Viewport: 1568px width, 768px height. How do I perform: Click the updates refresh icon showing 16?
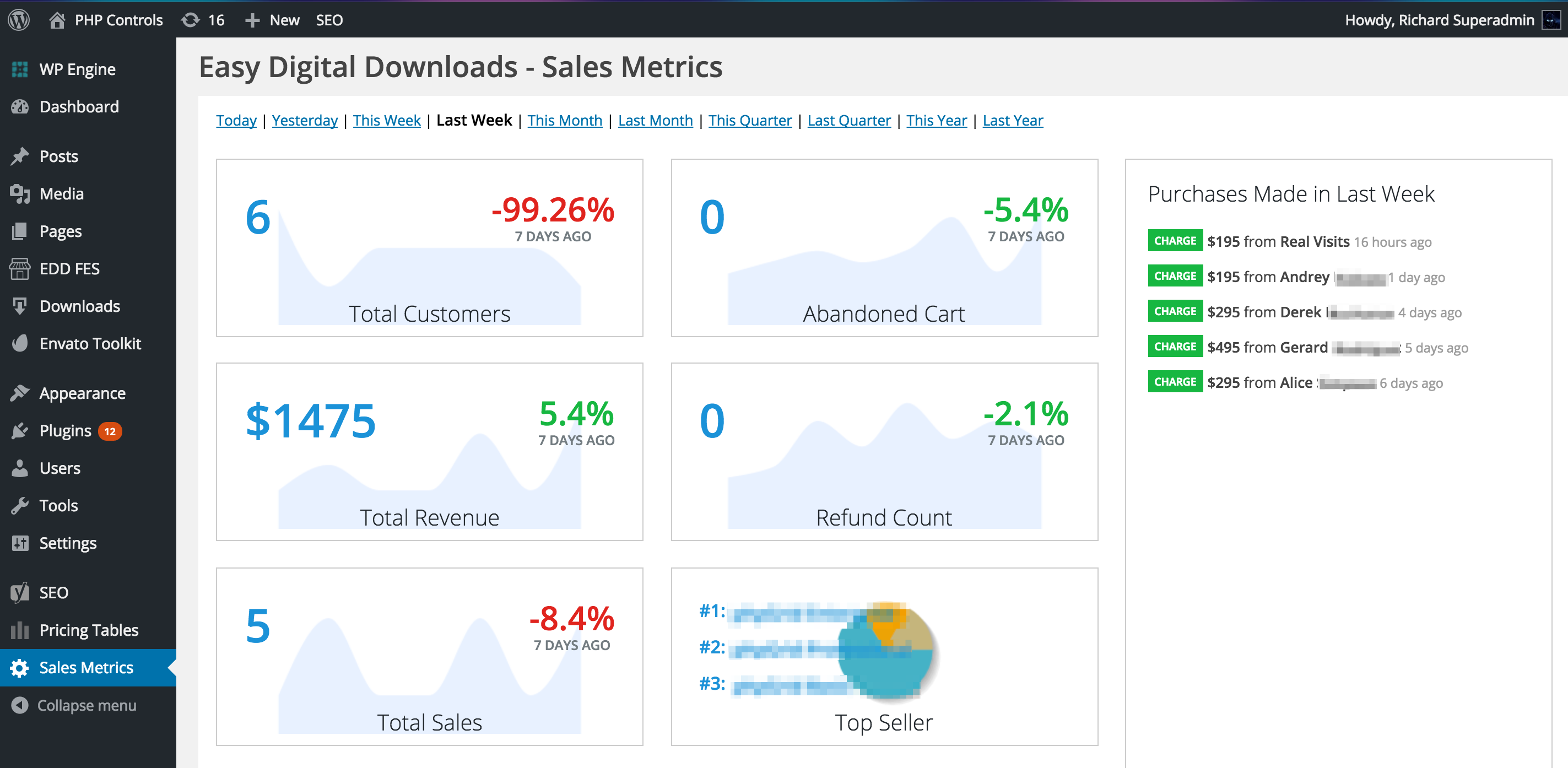tap(191, 20)
